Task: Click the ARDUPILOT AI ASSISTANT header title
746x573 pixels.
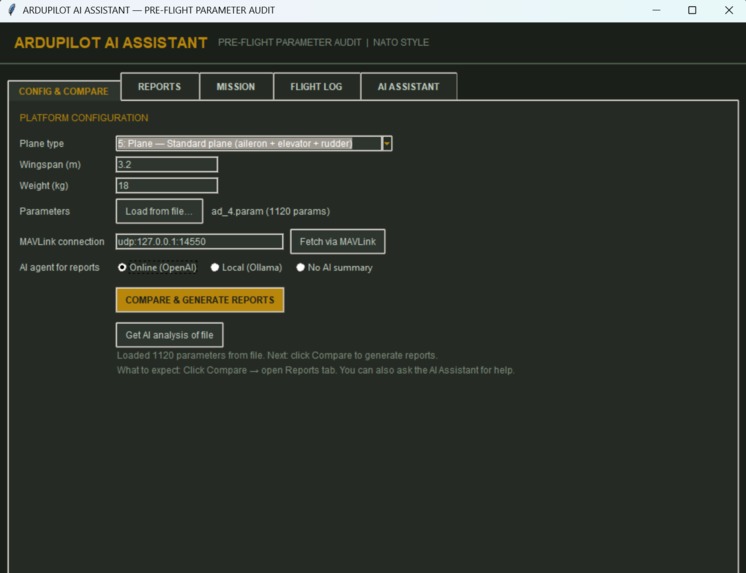Action: [x=111, y=43]
